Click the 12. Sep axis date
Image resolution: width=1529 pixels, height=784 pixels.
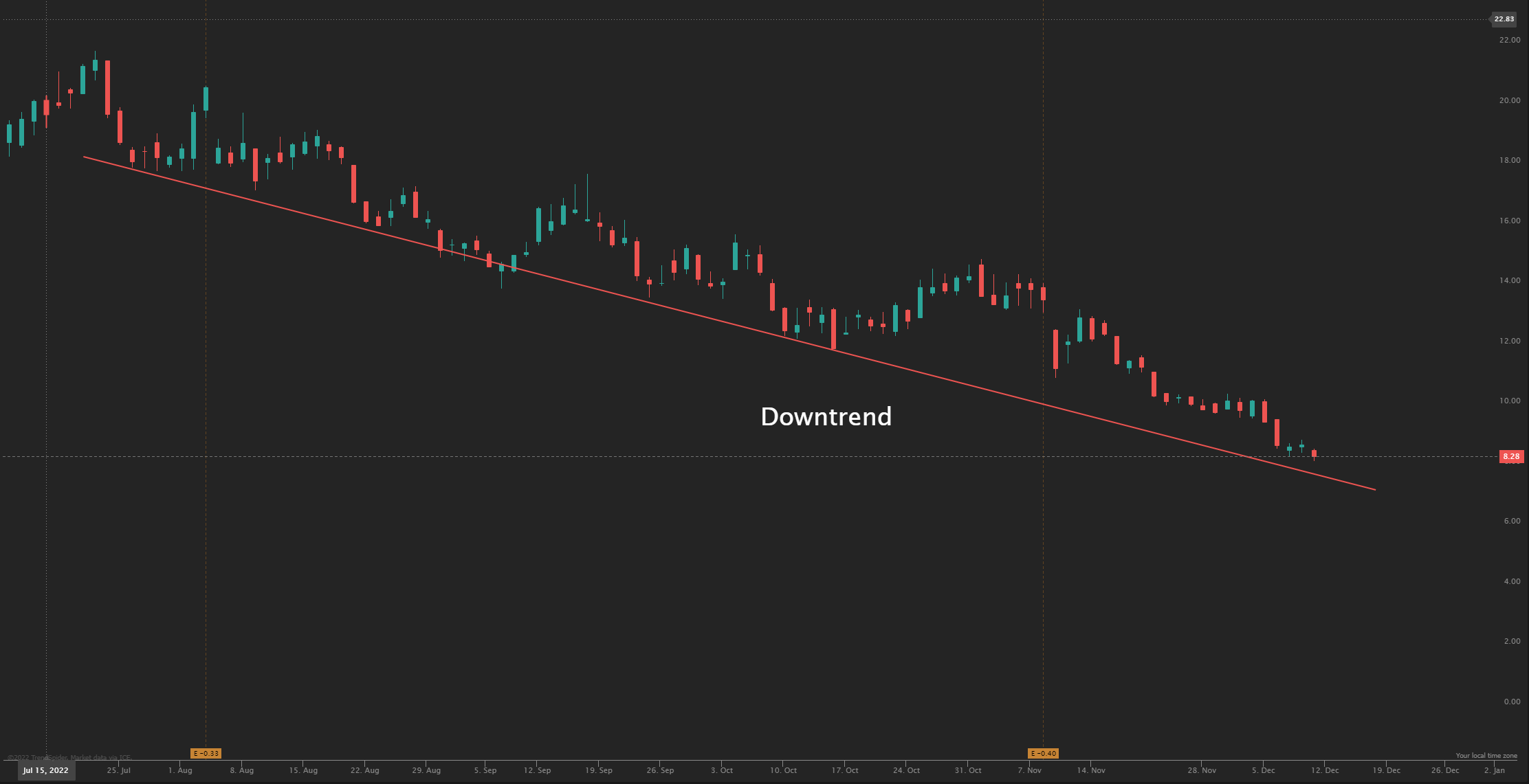pos(537,770)
